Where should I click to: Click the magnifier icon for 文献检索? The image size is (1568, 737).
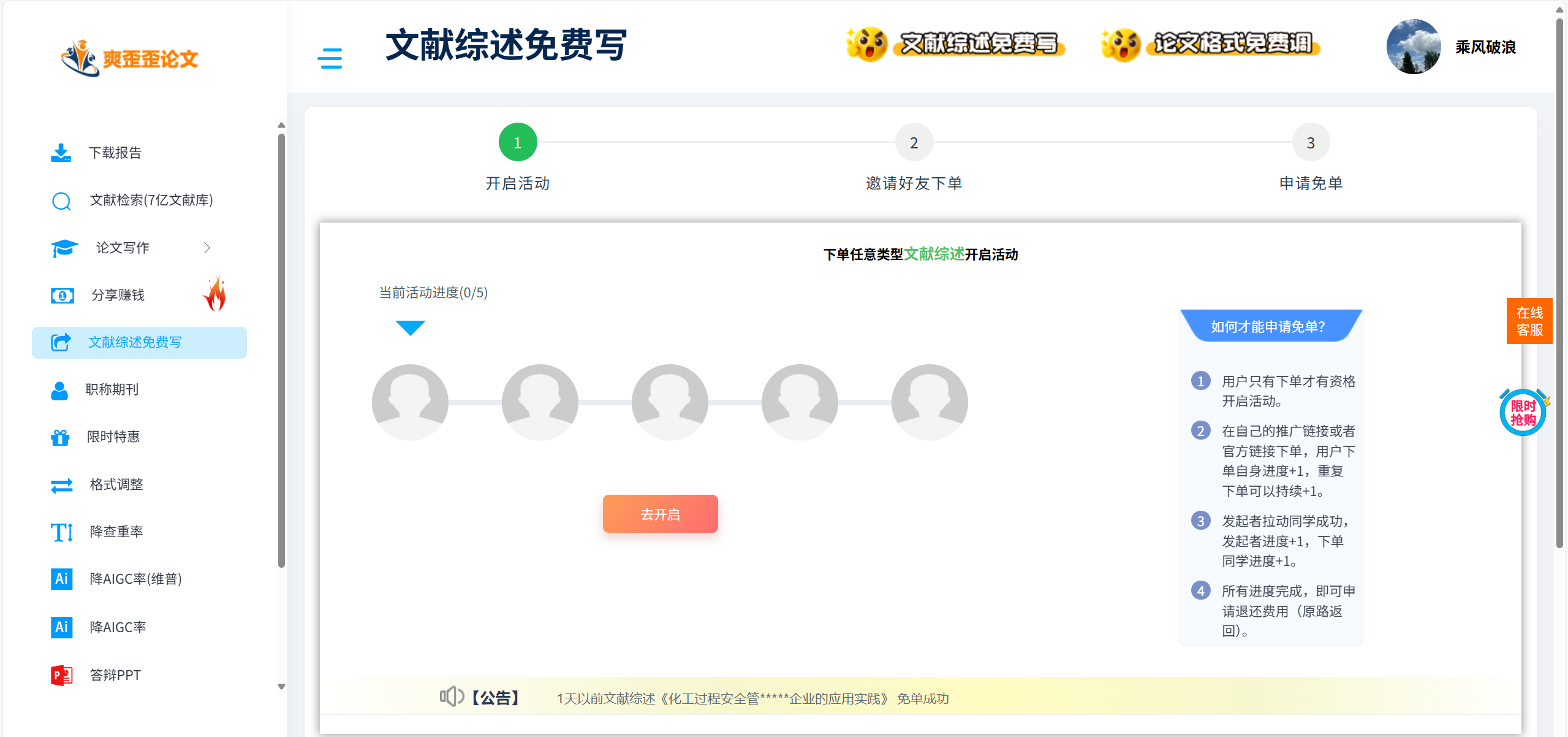(x=61, y=200)
